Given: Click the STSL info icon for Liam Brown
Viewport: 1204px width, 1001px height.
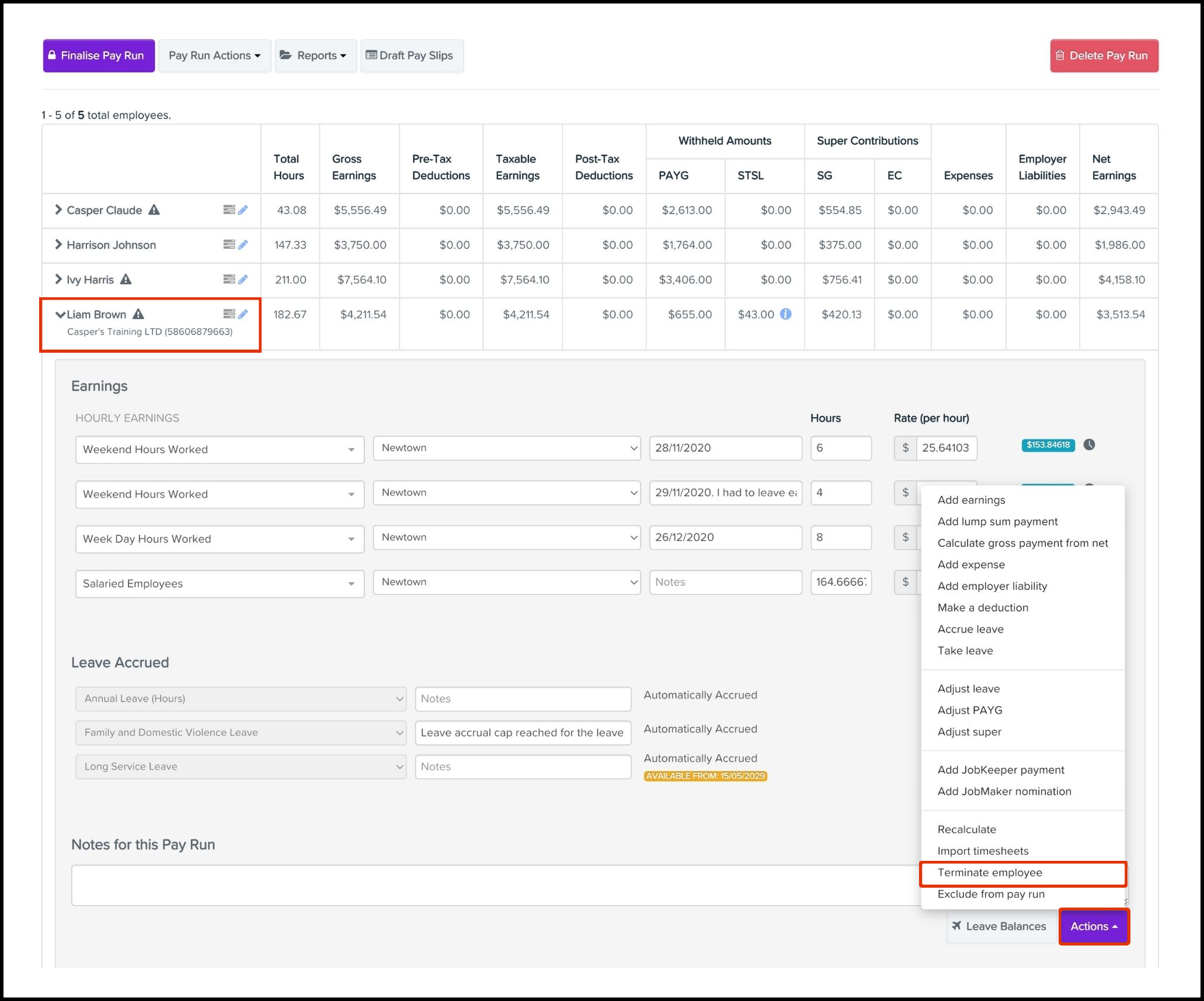Looking at the screenshot, I should pos(786,314).
